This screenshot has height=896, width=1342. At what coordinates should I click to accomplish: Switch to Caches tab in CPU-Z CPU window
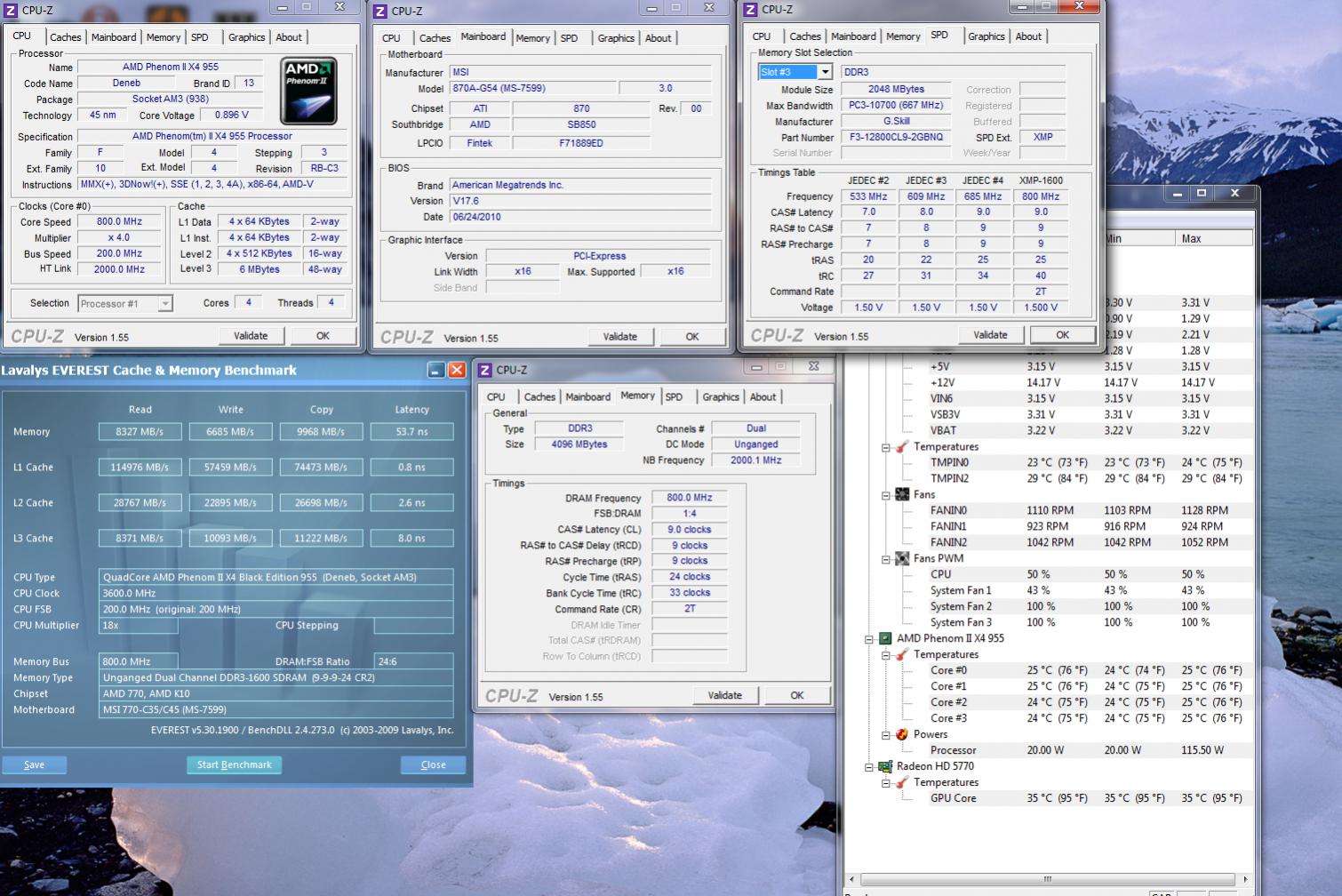pyautogui.click(x=65, y=37)
